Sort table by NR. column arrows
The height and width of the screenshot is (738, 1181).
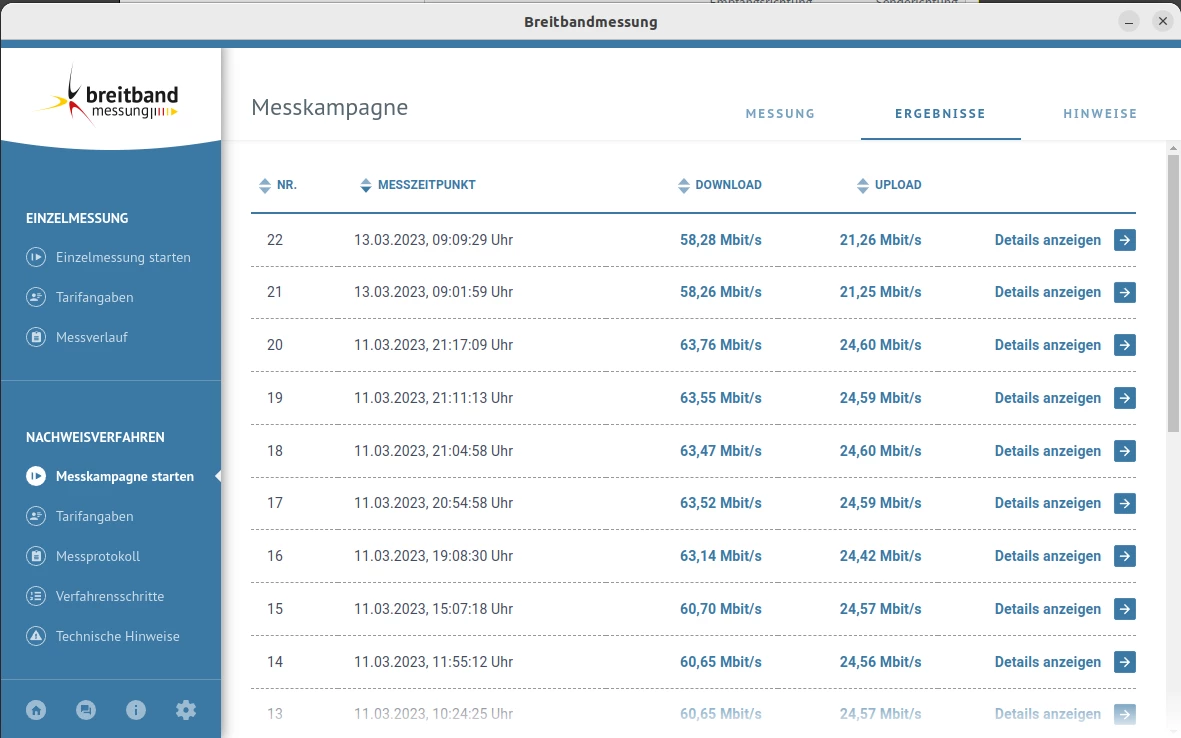[264, 185]
